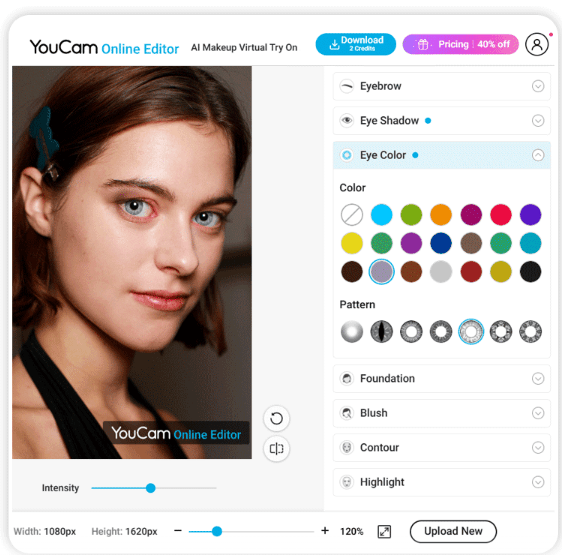Image resolution: width=562 pixels, height=555 pixels.
Task: Click the Eyebrow category icon
Action: 347,86
